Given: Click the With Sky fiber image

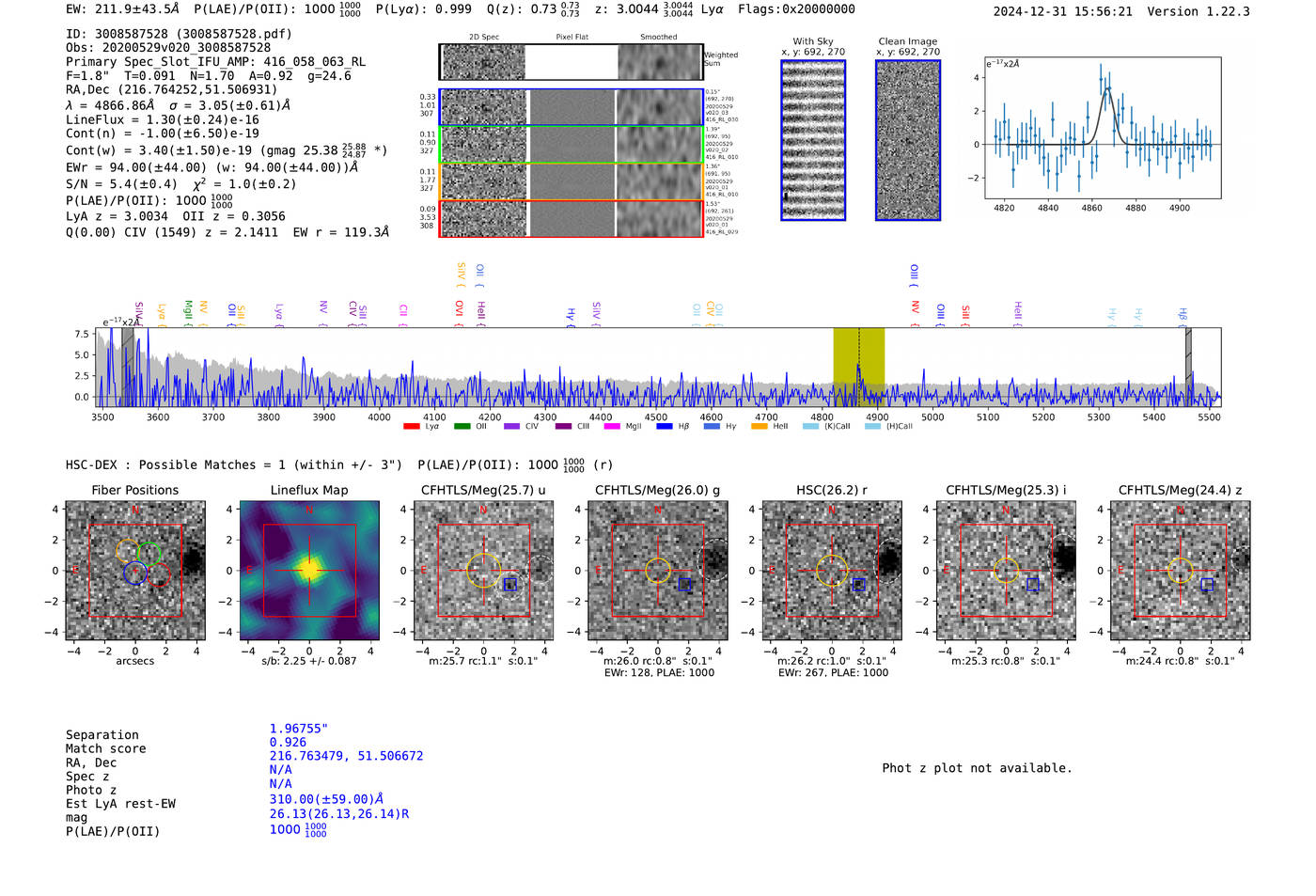Looking at the screenshot, I should pos(813,140).
